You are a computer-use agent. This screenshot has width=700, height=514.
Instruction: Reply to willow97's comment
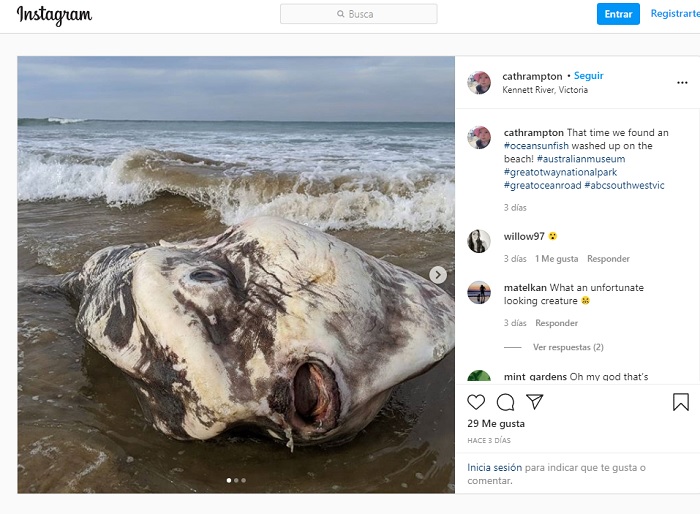[608, 259]
